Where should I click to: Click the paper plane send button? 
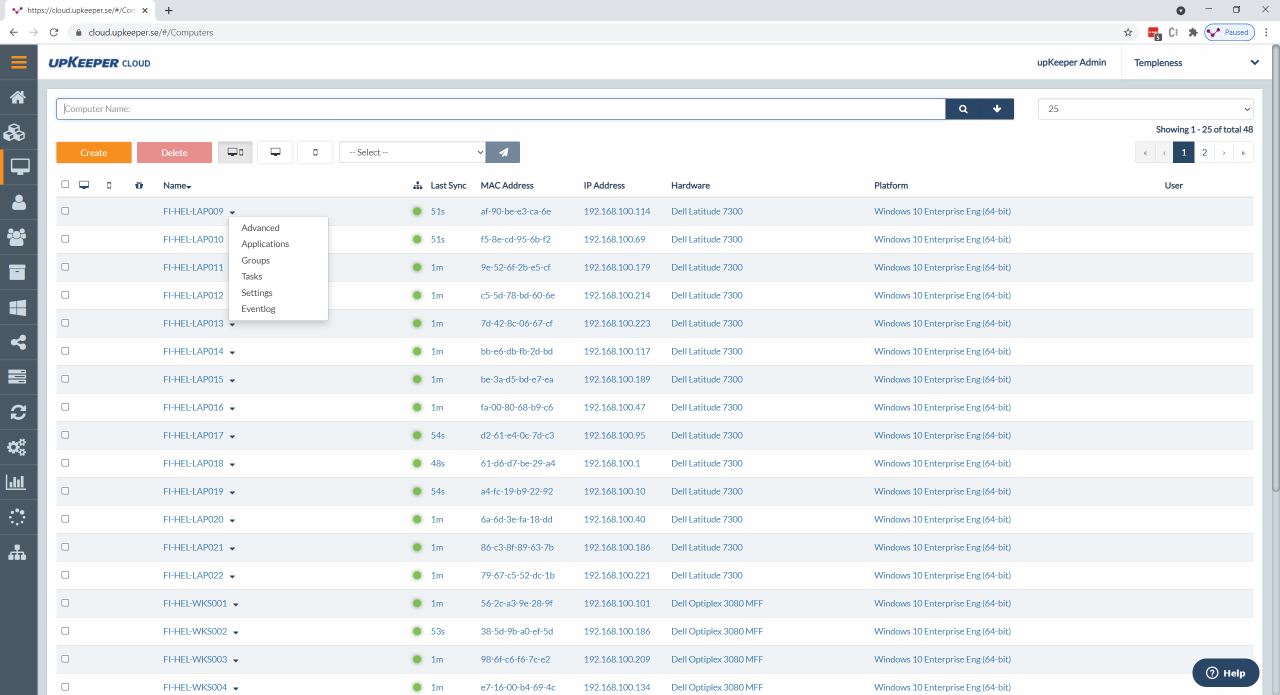point(503,152)
